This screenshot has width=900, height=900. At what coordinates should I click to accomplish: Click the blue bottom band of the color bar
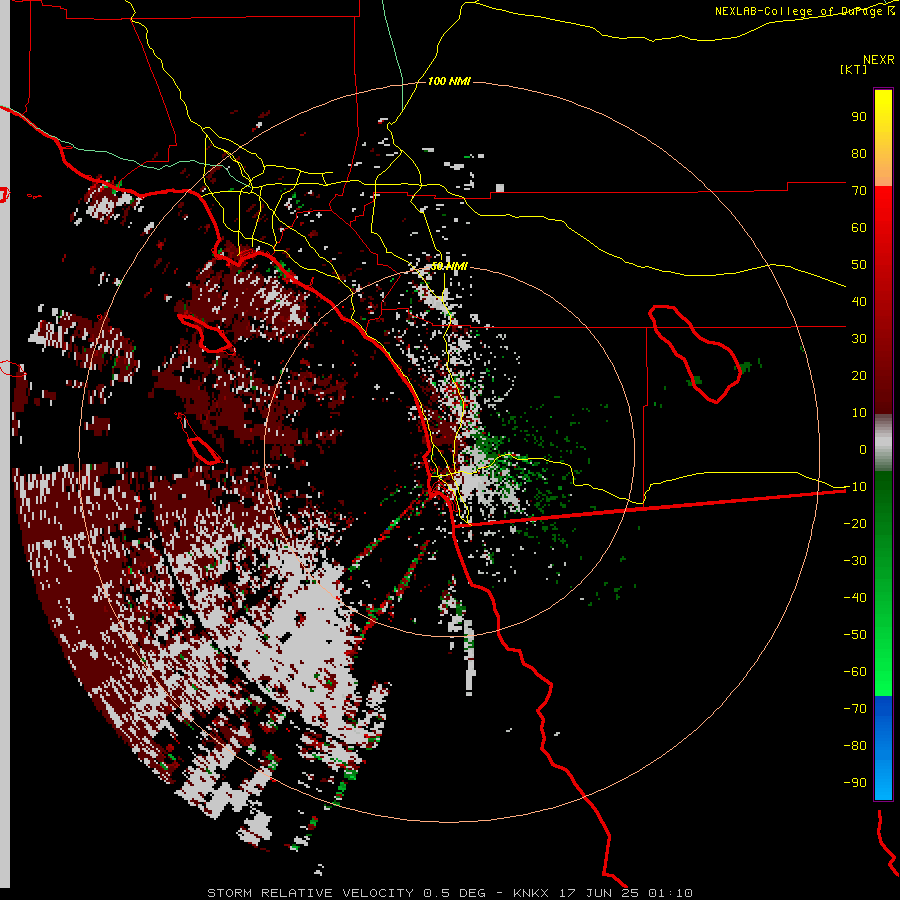pos(883,748)
